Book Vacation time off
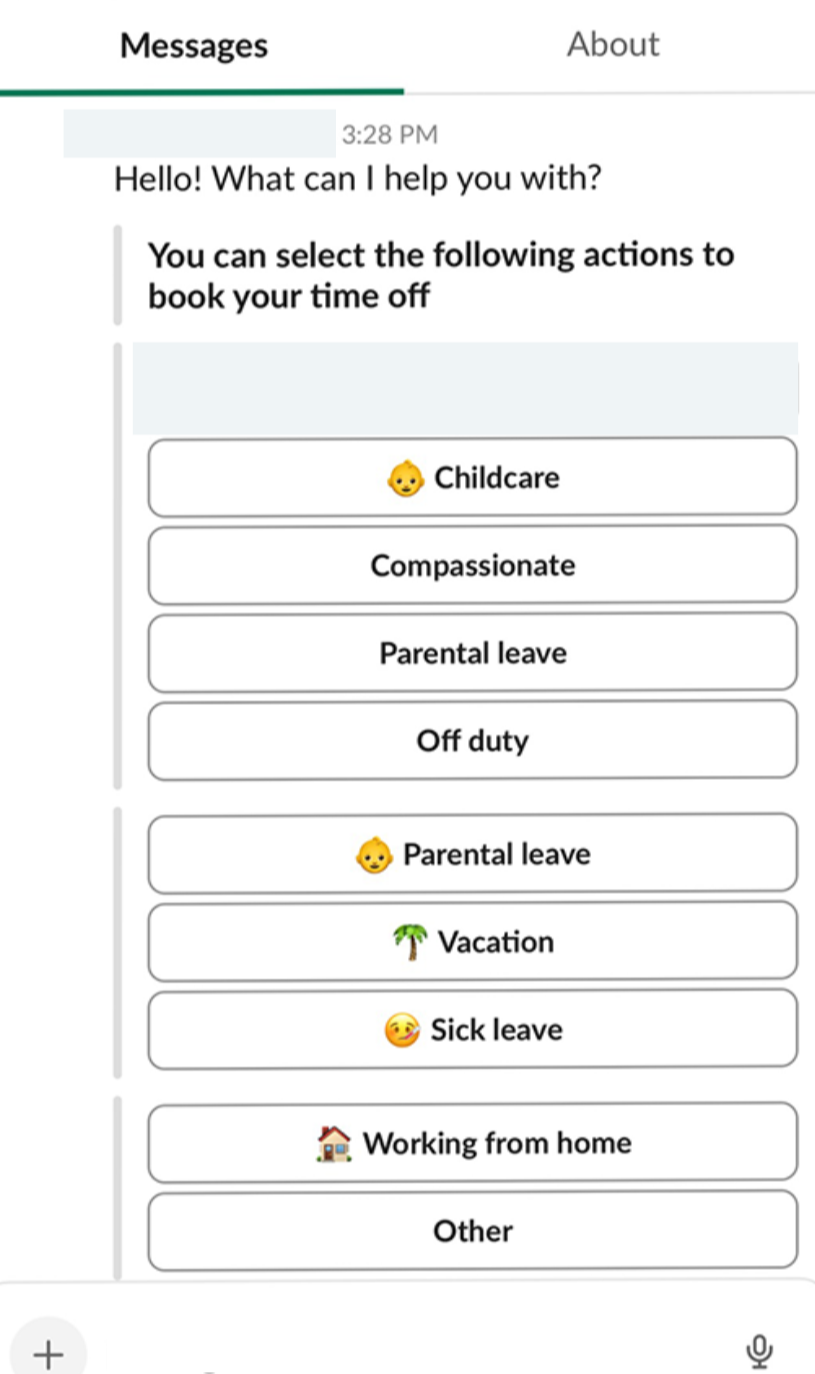 [473, 942]
